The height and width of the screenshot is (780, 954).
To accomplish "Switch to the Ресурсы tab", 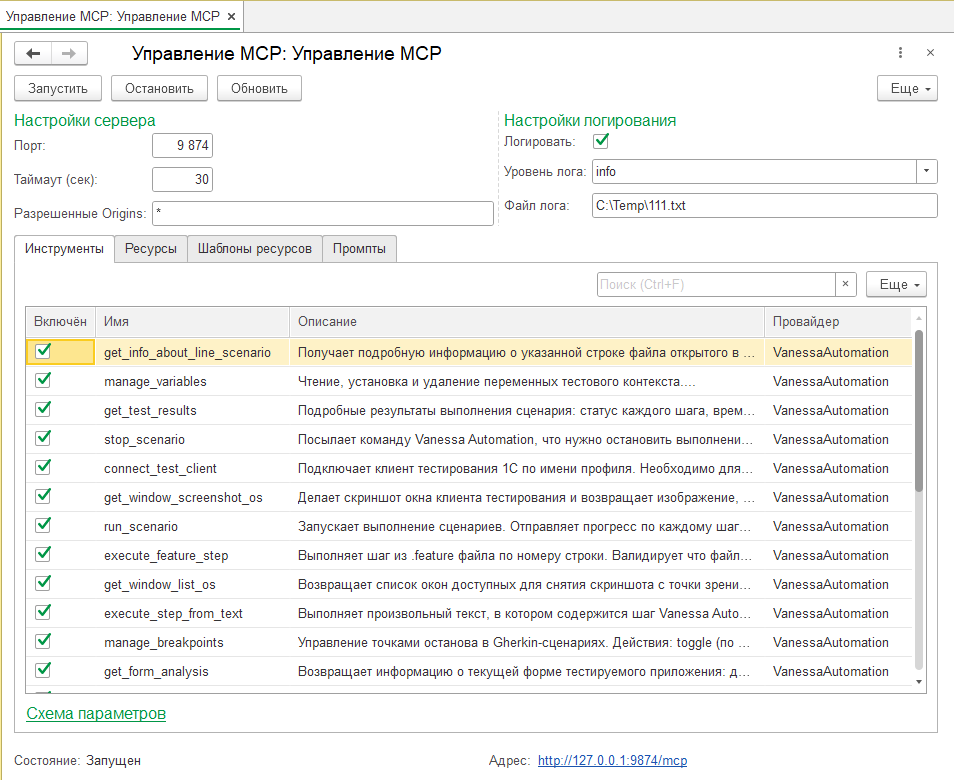I will click(151, 249).
